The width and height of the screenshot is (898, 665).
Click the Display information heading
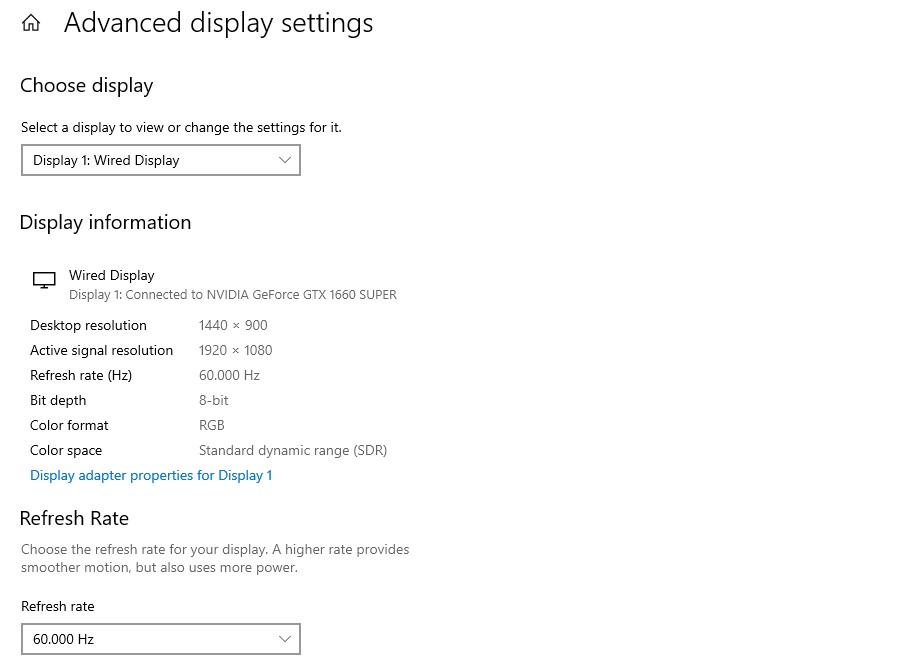(105, 223)
